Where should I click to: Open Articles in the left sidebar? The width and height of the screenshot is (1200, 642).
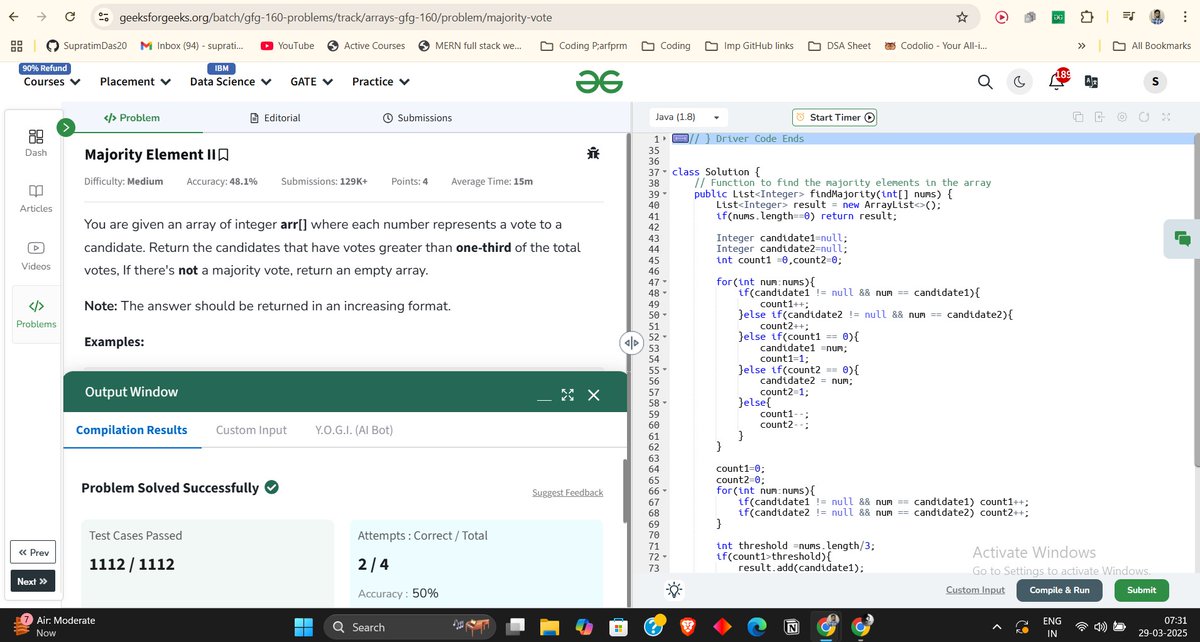[x=35, y=198]
